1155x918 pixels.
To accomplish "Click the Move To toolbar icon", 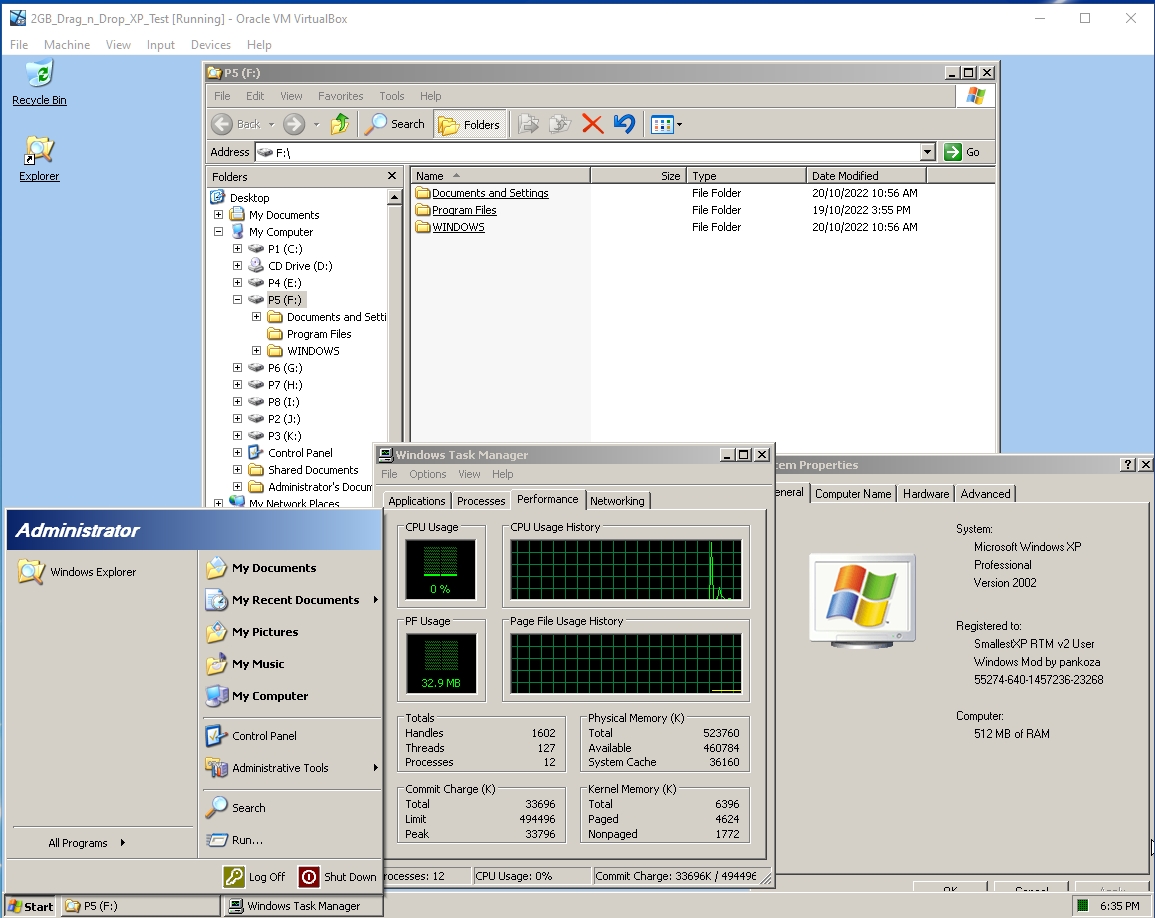I will point(528,124).
